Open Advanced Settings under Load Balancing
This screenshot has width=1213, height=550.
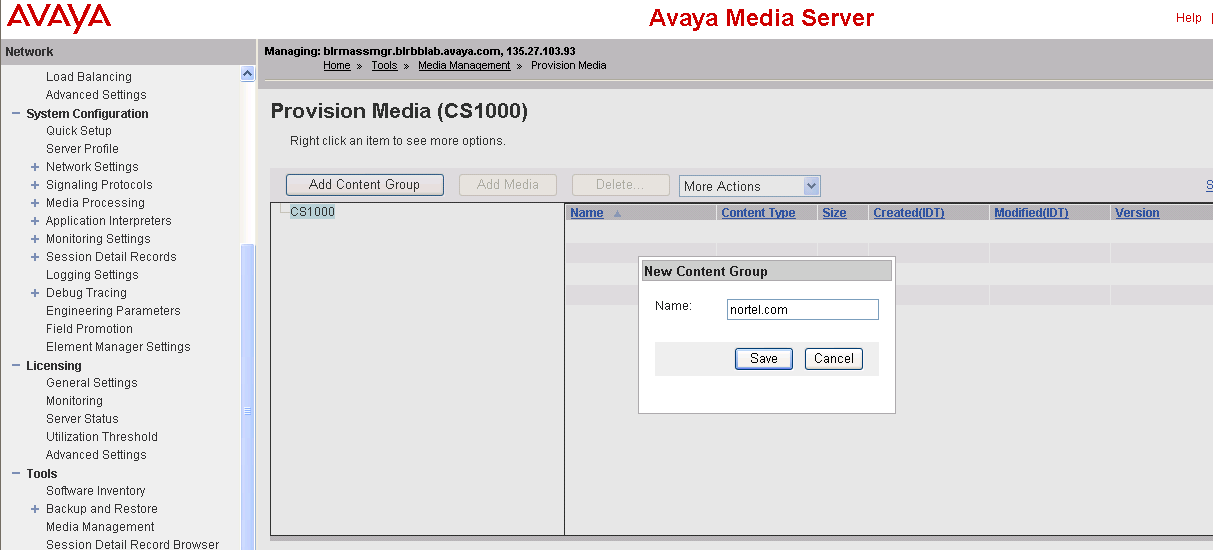[96, 95]
